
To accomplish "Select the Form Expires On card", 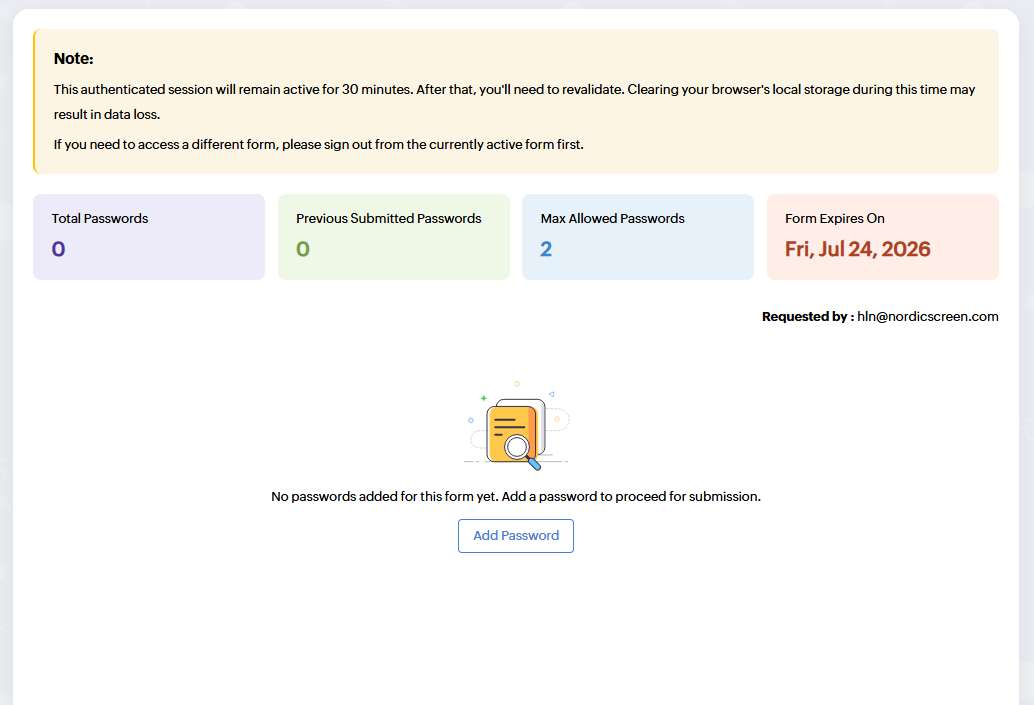I will pyautogui.click(x=882, y=237).
